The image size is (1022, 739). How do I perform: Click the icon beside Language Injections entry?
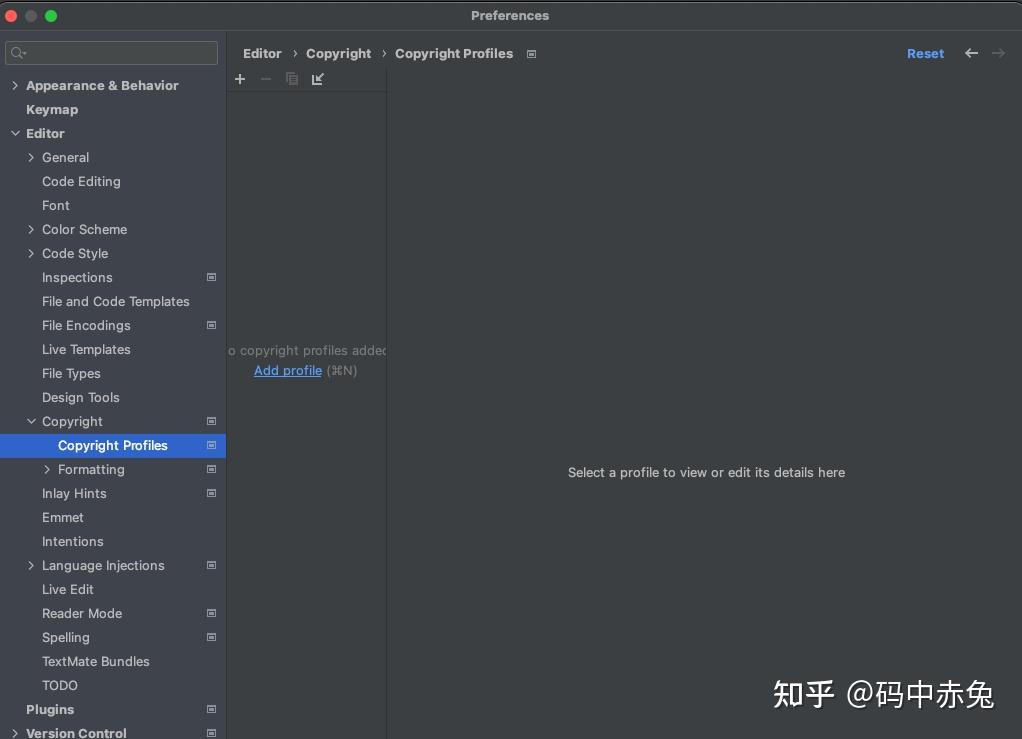click(x=211, y=565)
